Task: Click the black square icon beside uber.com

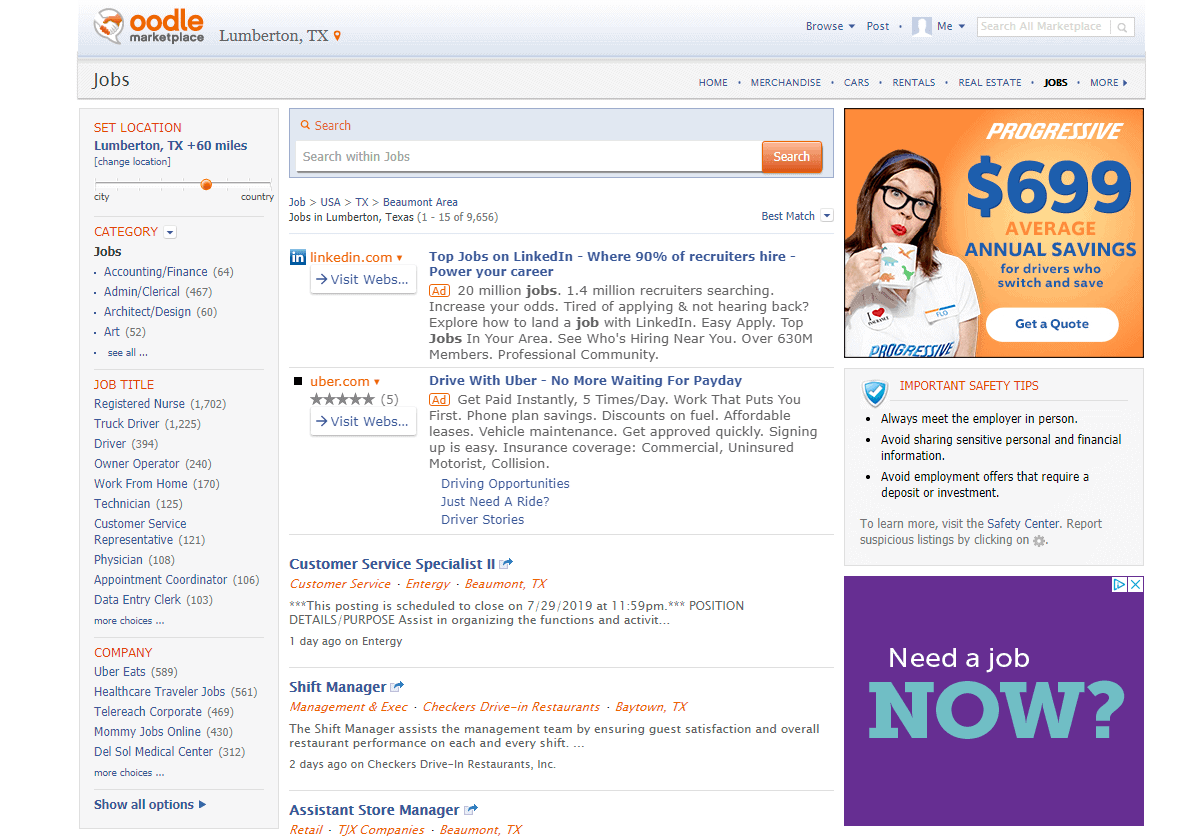Action: pyautogui.click(x=298, y=381)
